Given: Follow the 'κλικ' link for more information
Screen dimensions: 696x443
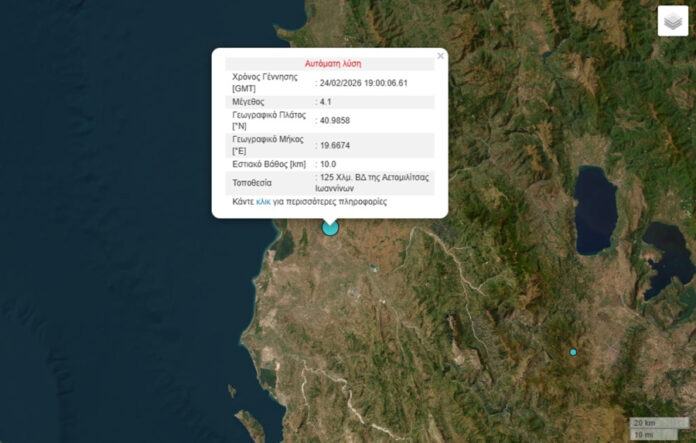Looking at the screenshot, I should [x=264, y=202].
